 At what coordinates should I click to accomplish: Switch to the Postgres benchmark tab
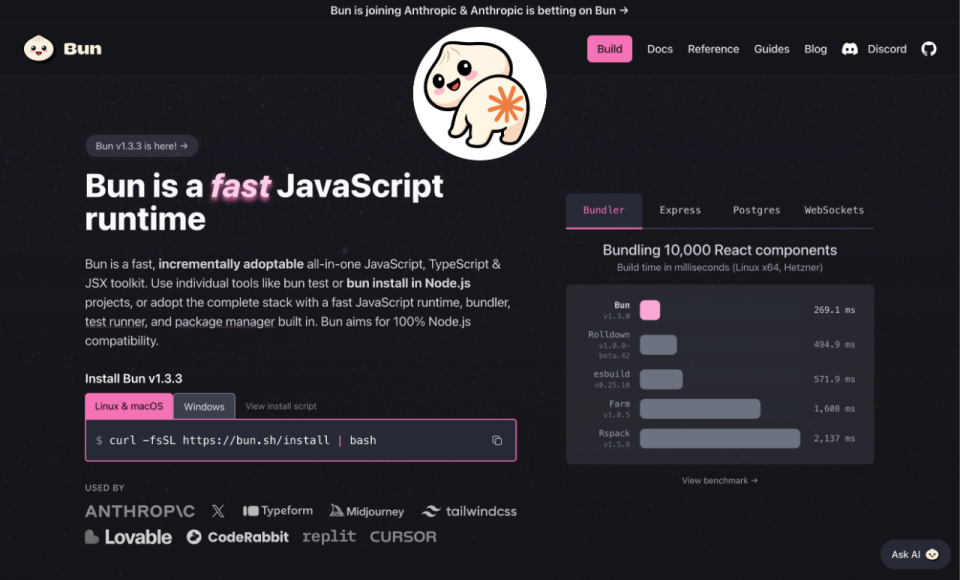pos(756,210)
